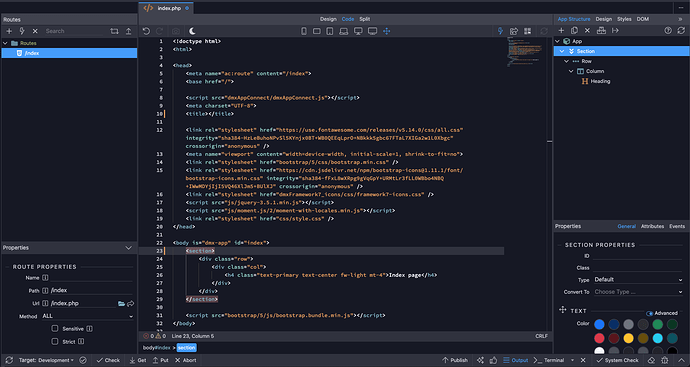This screenshot has height=367, width=690.
Task: Click the undo arrow in editor toolbar
Action: point(147,31)
